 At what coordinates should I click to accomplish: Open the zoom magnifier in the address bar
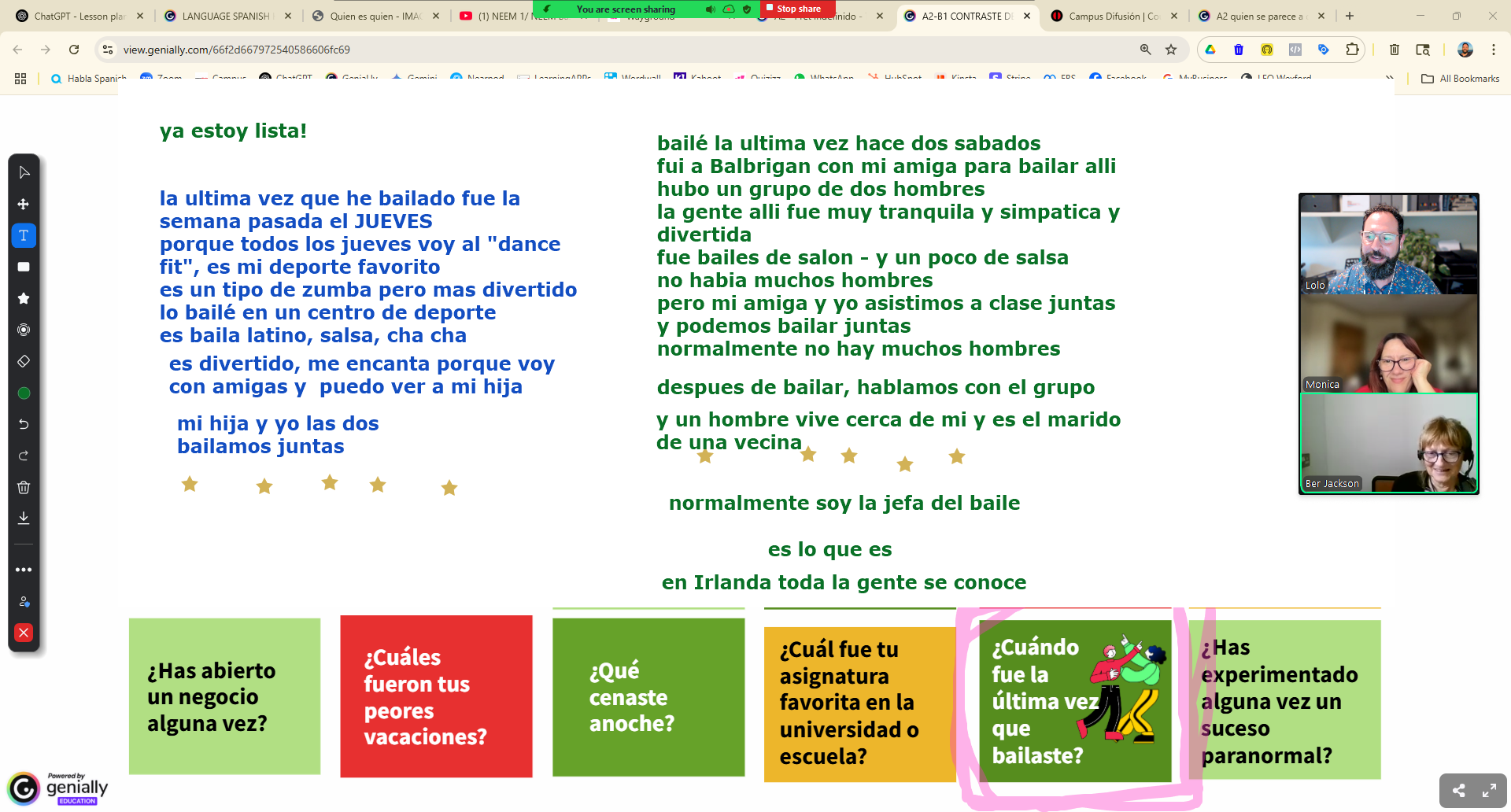[1146, 50]
